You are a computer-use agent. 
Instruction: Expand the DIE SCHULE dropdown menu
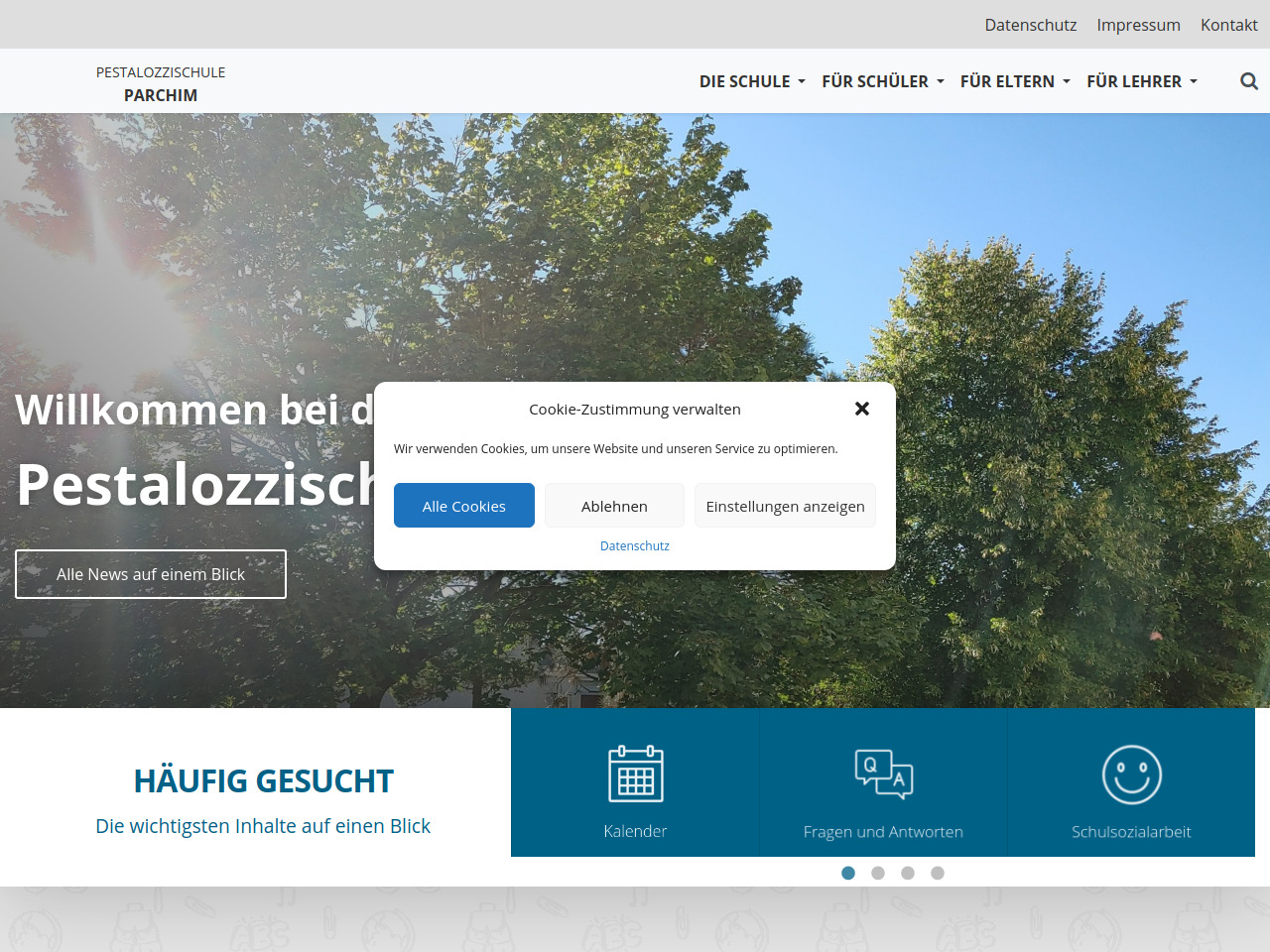[752, 81]
